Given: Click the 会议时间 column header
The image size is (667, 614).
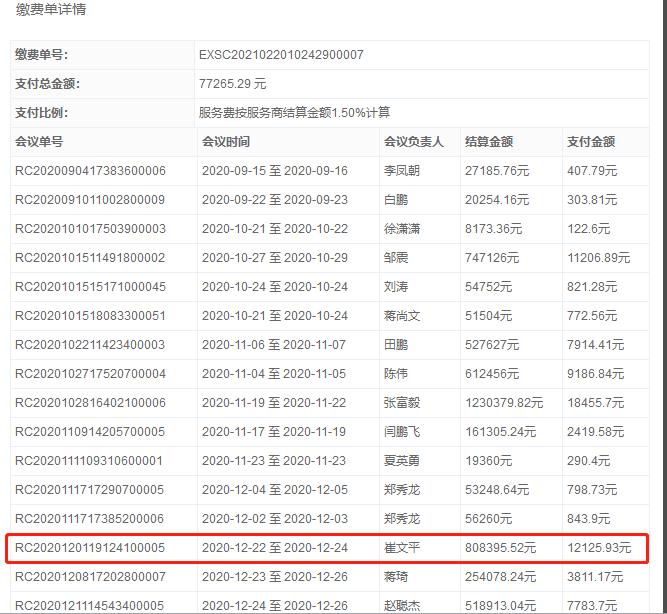Looking at the screenshot, I should (226, 142).
